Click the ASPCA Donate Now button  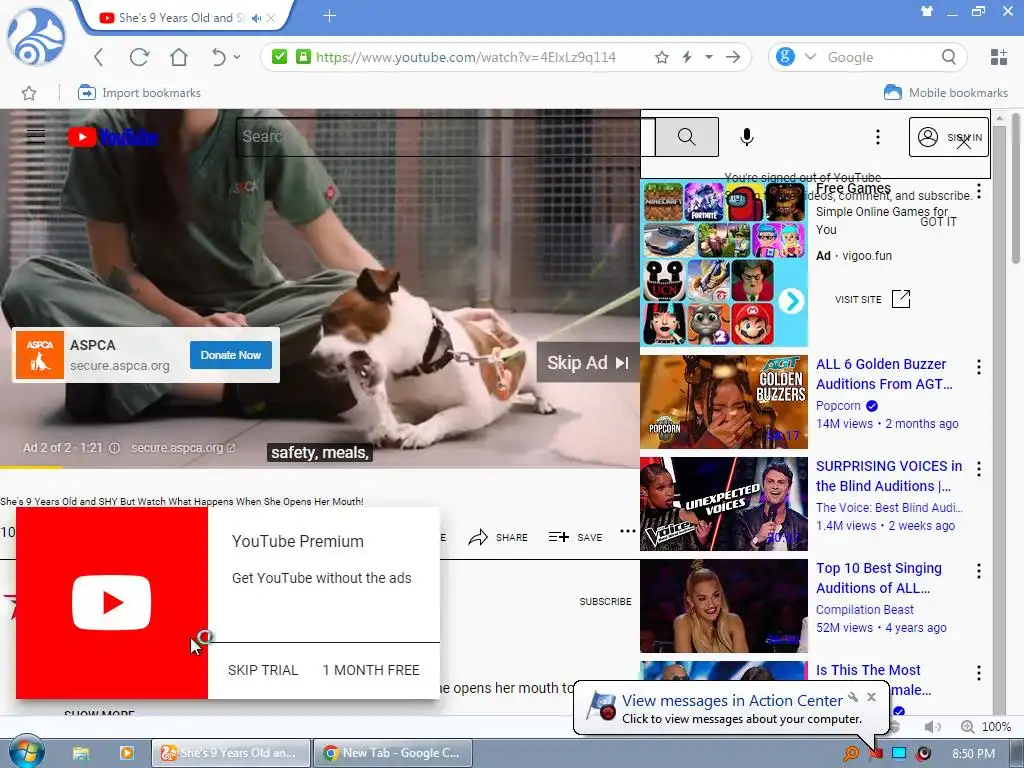pyautogui.click(x=231, y=355)
